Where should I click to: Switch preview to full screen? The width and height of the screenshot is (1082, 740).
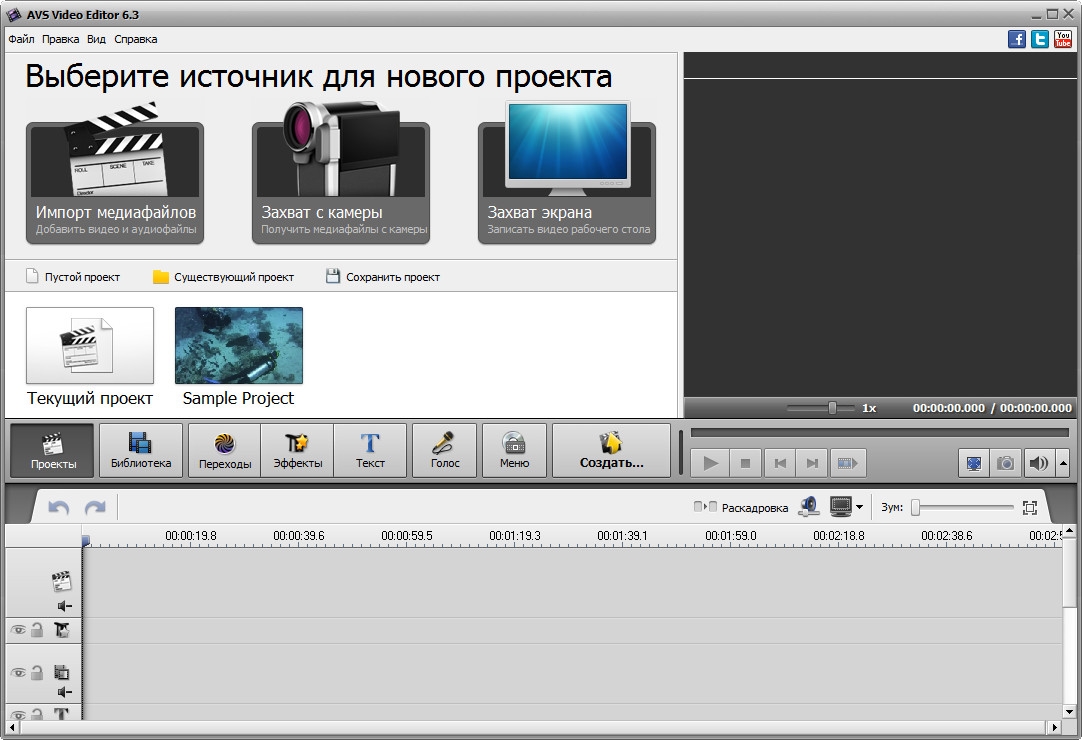[x=974, y=463]
